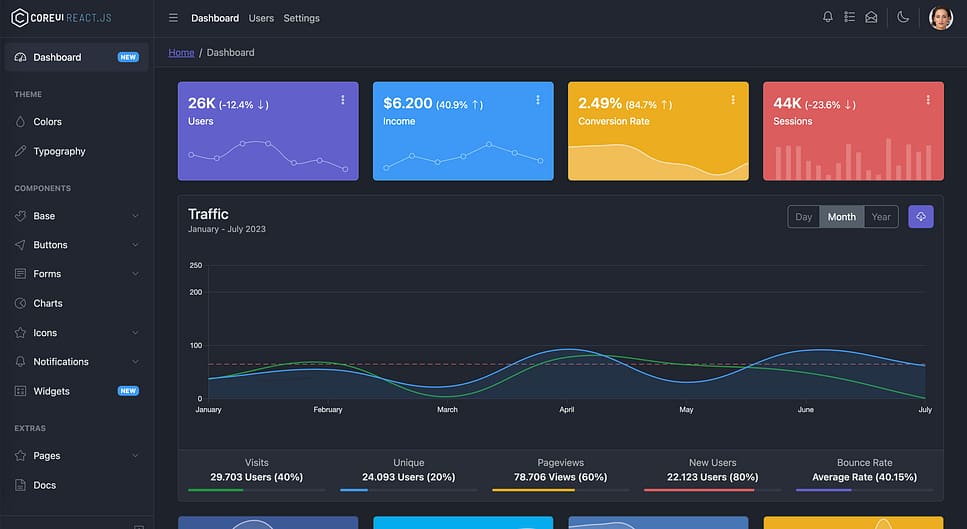Open the notifications bell in the header
The image size is (967, 529).
tap(827, 17)
